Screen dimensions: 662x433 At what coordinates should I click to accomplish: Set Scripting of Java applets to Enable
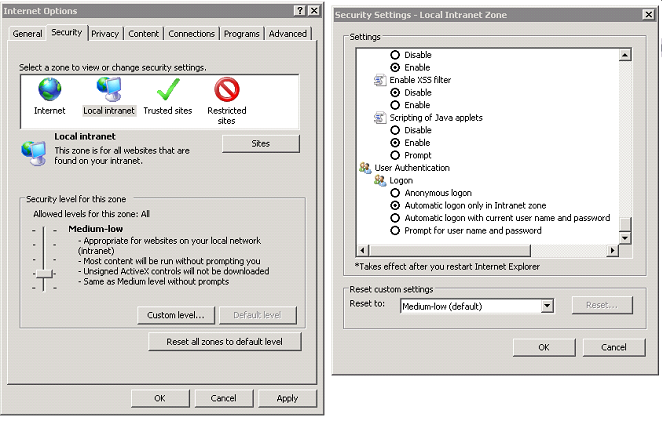(x=395, y=143)
